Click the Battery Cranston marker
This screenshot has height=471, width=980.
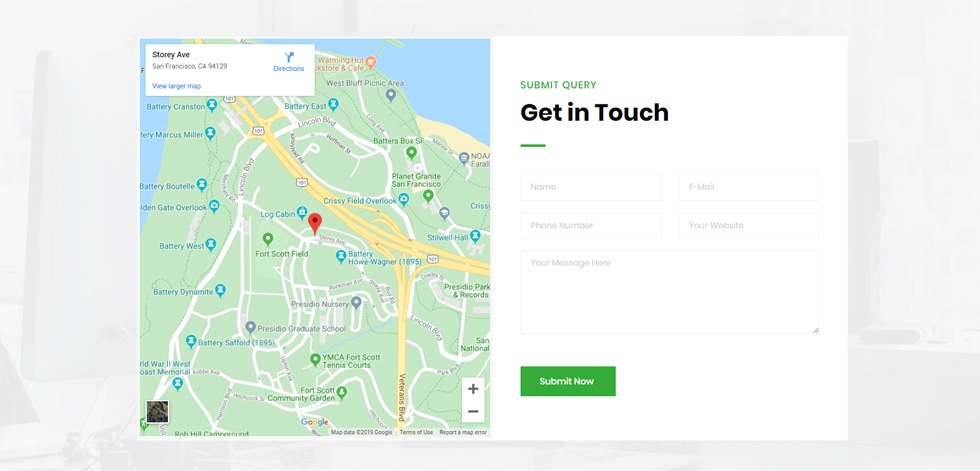pyautogui.click(x=212, y=104)
